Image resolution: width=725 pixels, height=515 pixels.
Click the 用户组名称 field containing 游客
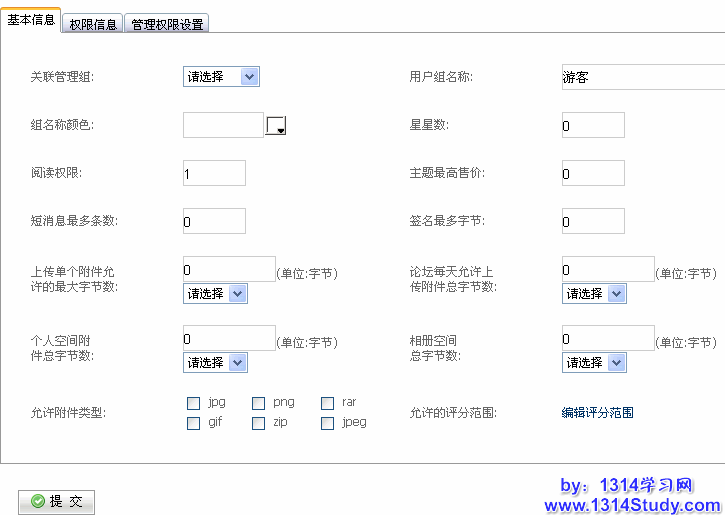tap(642, 77)
